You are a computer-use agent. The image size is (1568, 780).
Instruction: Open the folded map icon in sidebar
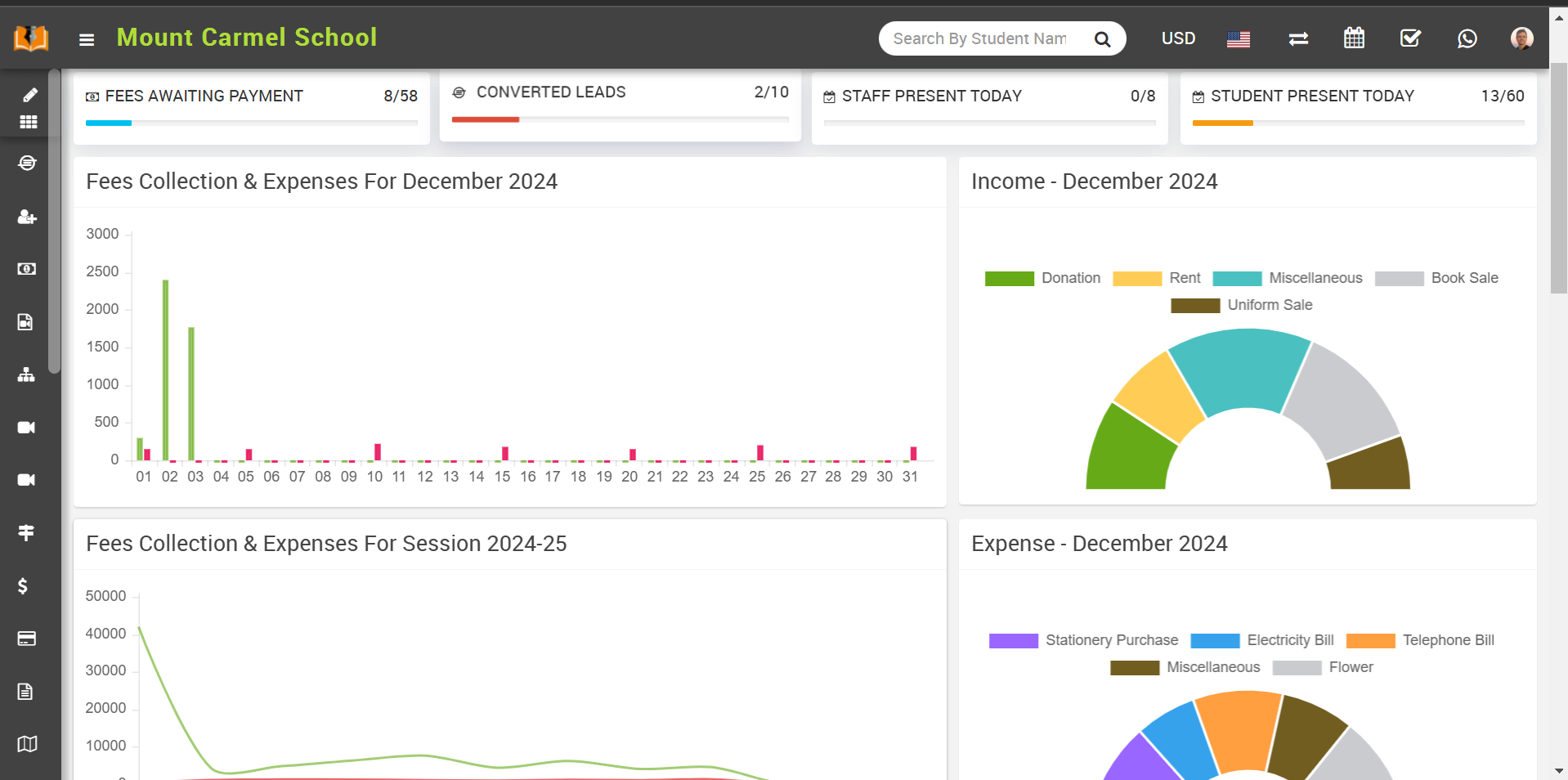(27, 744)
